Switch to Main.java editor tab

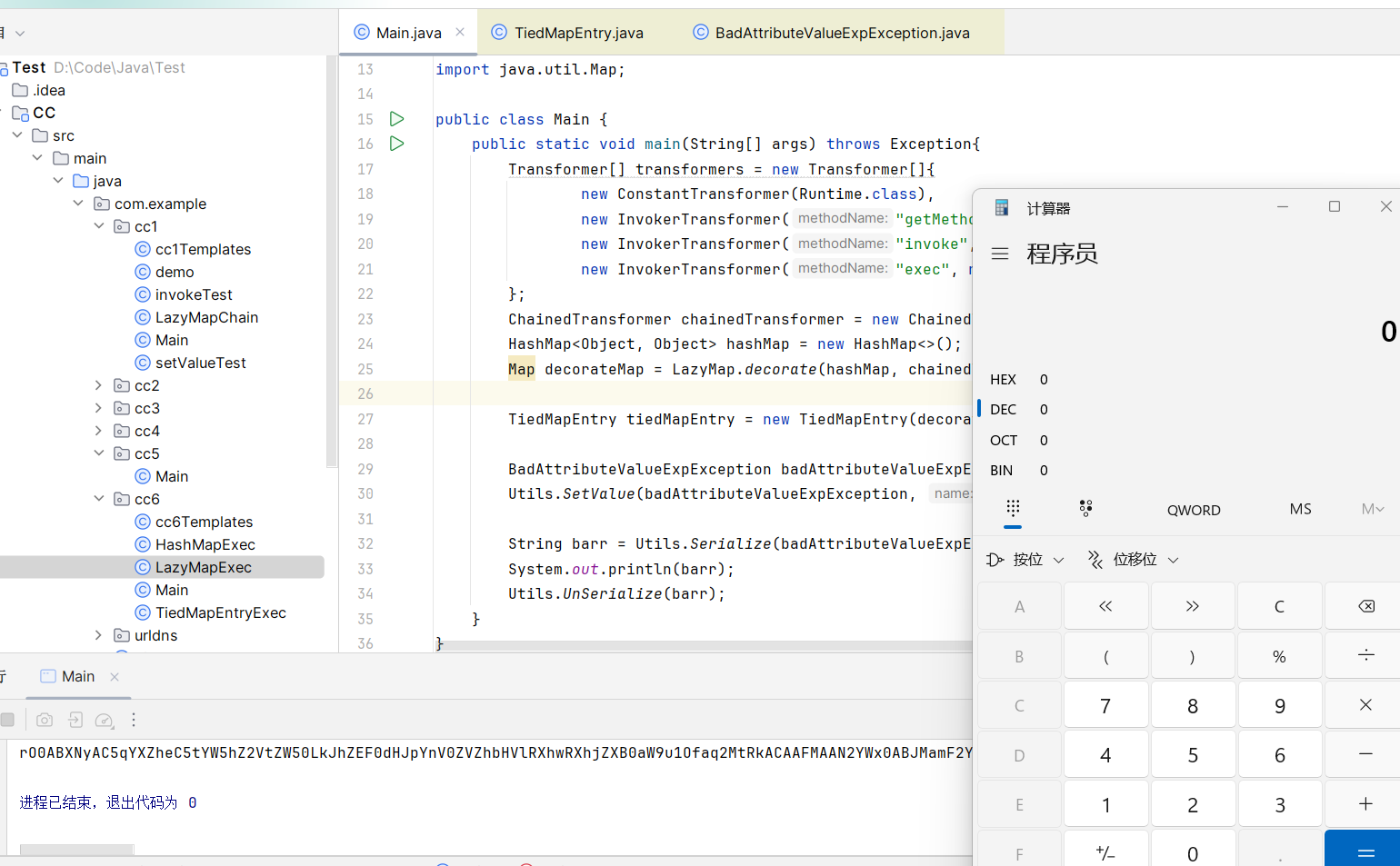408,33
